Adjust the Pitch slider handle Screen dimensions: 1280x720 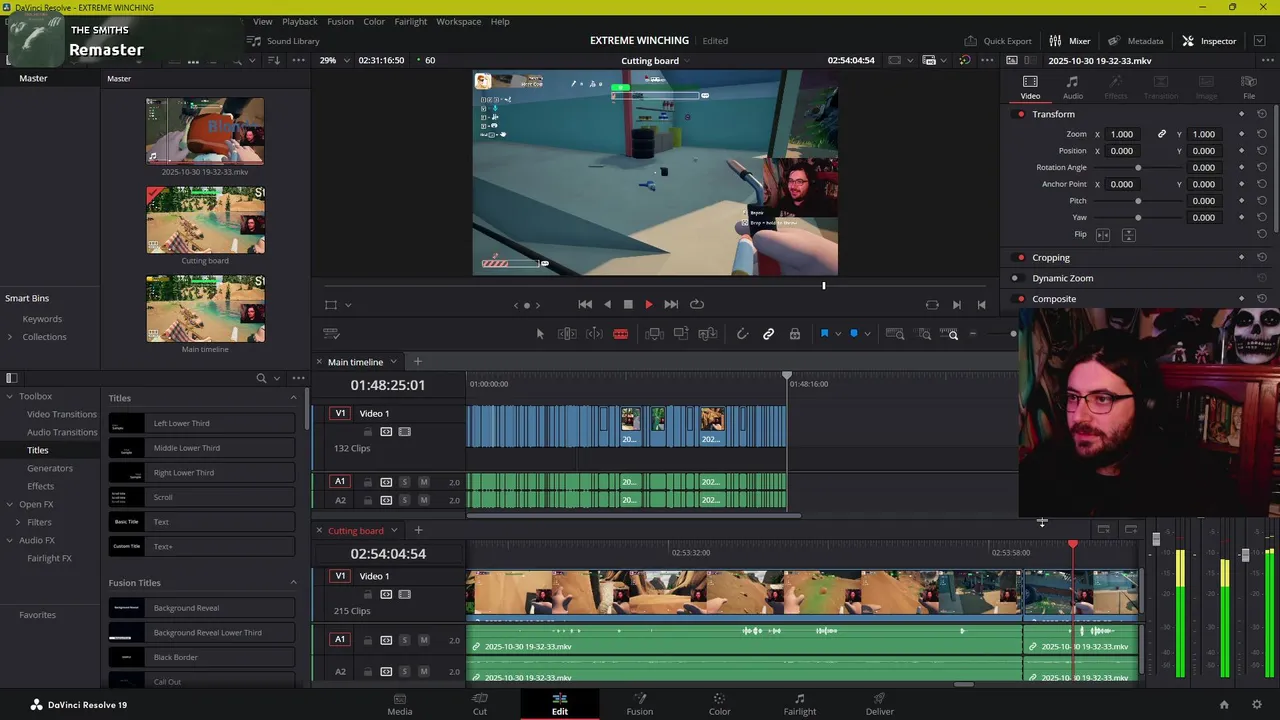[1138, 201]
